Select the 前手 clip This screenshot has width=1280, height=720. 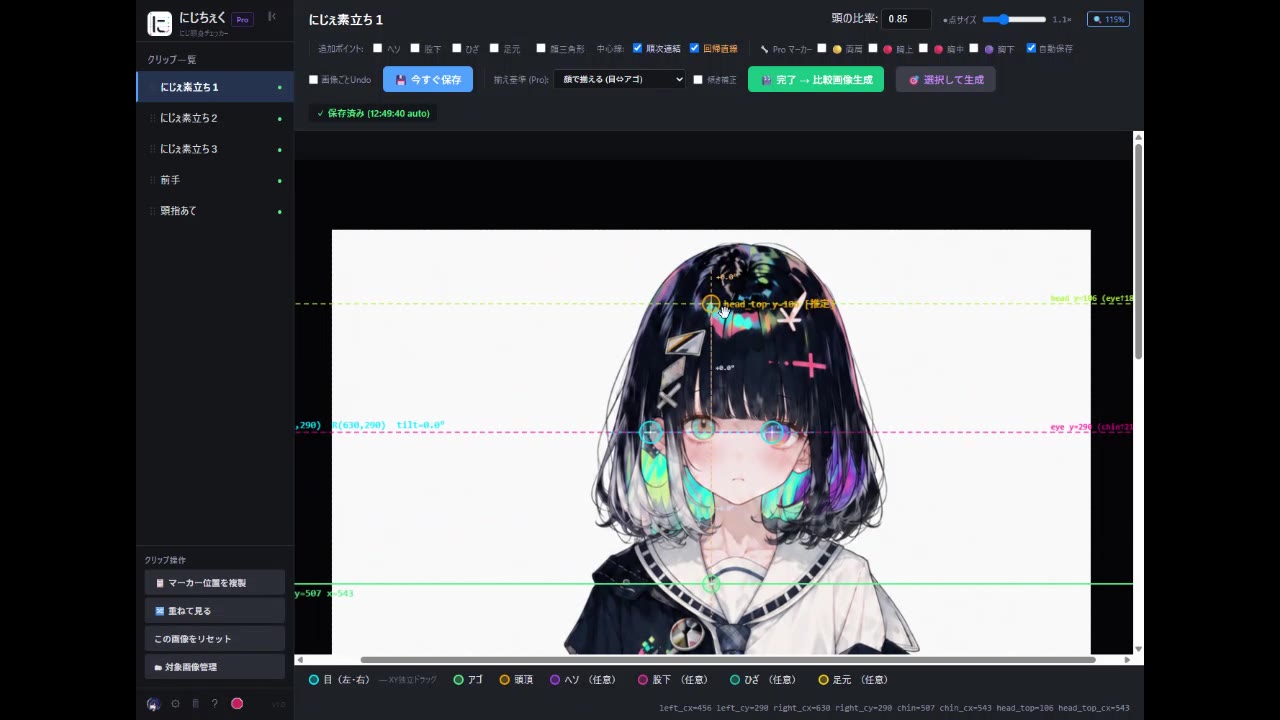pos(215,180)
